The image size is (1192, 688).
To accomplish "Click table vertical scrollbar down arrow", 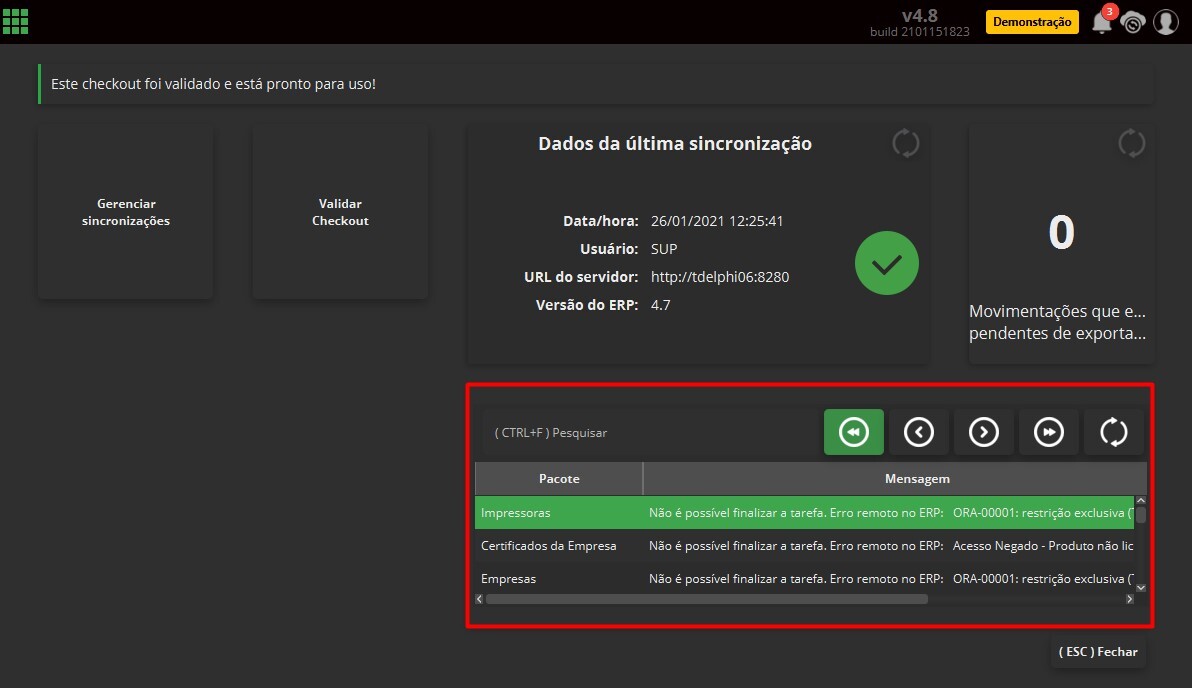I will [x=1140, y=588].
